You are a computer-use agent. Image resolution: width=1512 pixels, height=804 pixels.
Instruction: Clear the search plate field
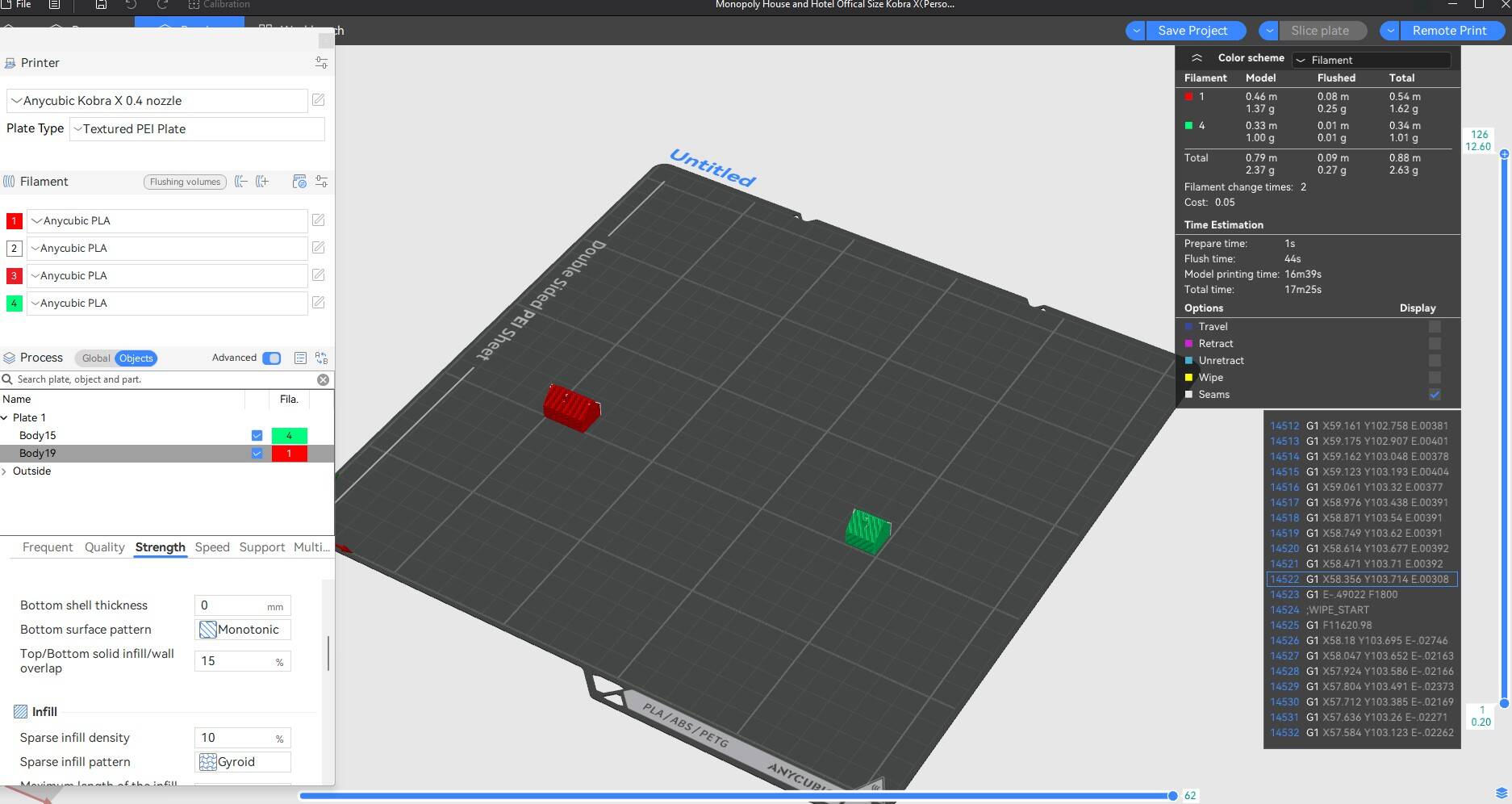pyautogui.click(x=323, y=379)
